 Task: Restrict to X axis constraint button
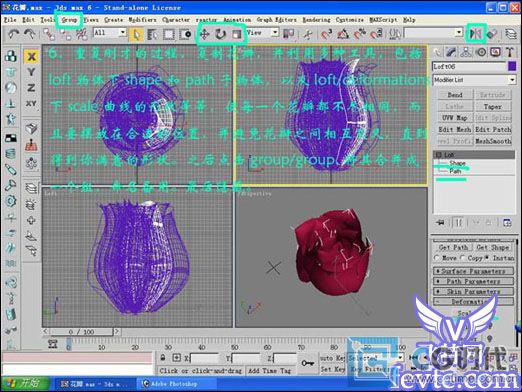[x=31, y=56]
